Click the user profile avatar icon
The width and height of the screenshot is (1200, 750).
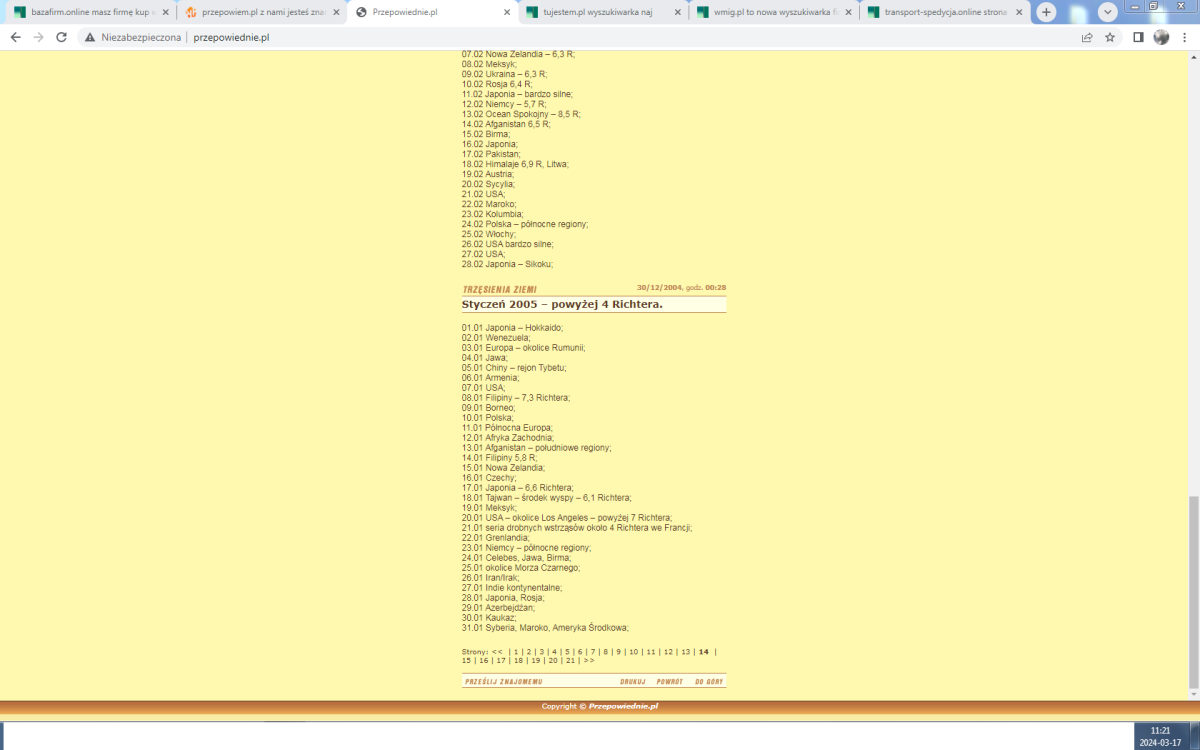pyautogui.click(x=1161, y=37)
